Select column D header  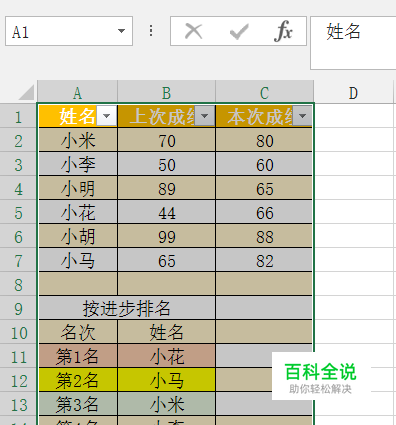point(353,92)
